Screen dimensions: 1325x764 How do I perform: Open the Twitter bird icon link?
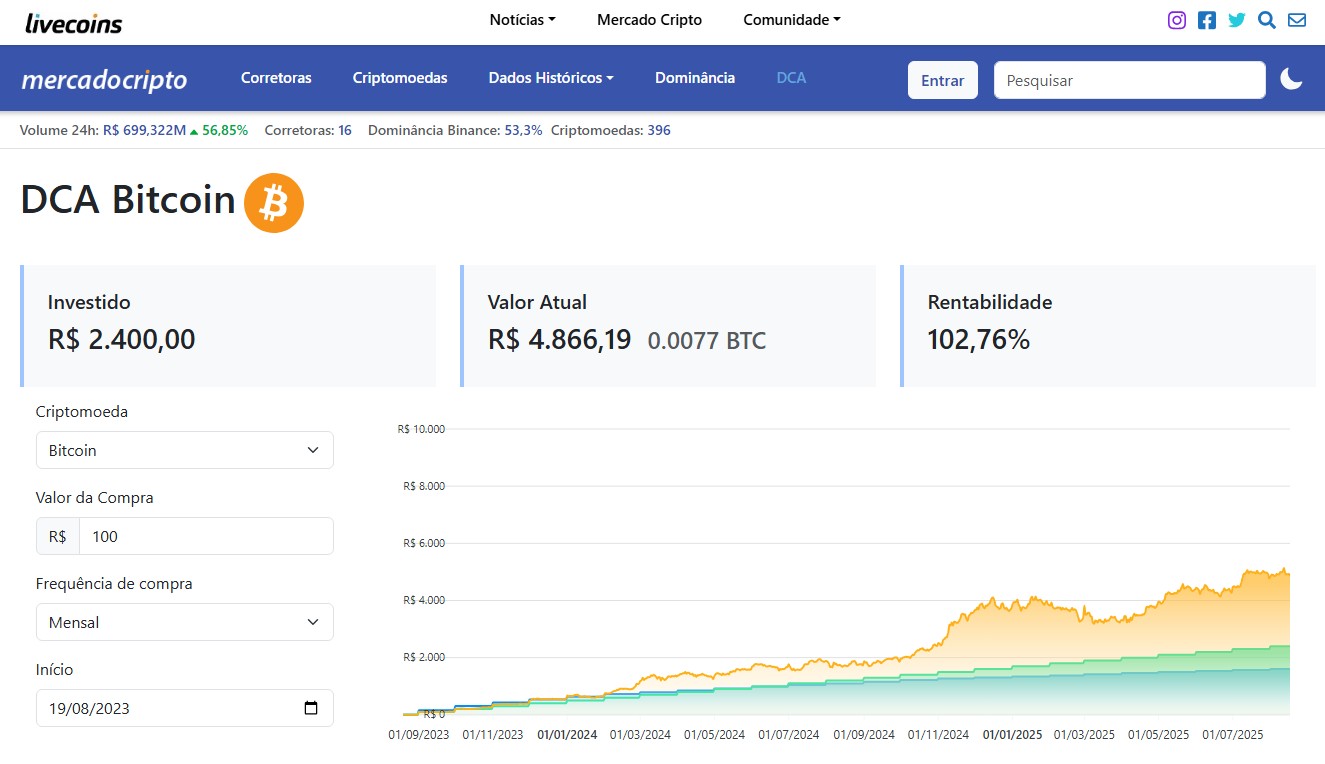(1237, 20)
